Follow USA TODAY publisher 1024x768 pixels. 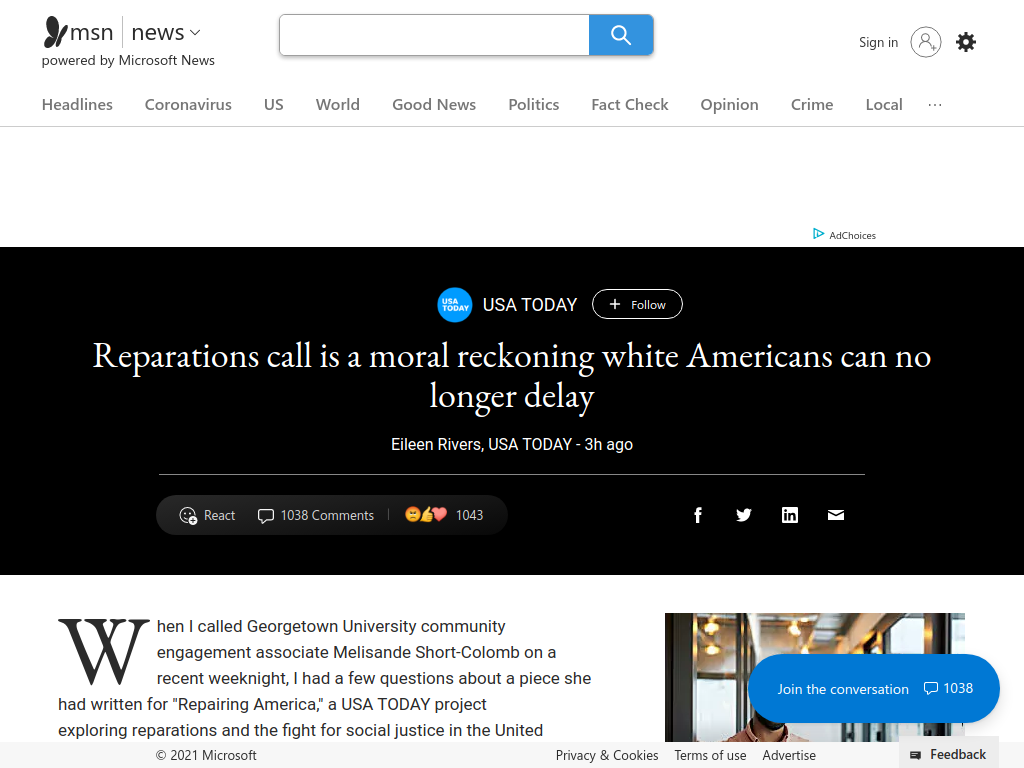pos(637,304)
